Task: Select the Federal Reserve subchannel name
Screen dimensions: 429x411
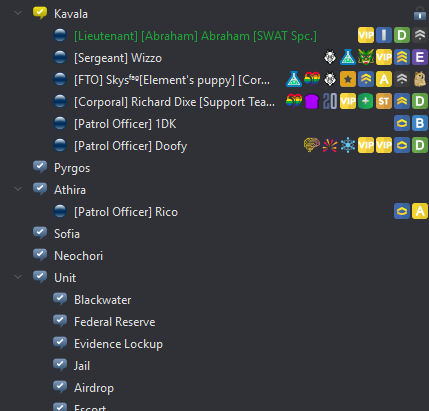Action: (x=115, y=322)
